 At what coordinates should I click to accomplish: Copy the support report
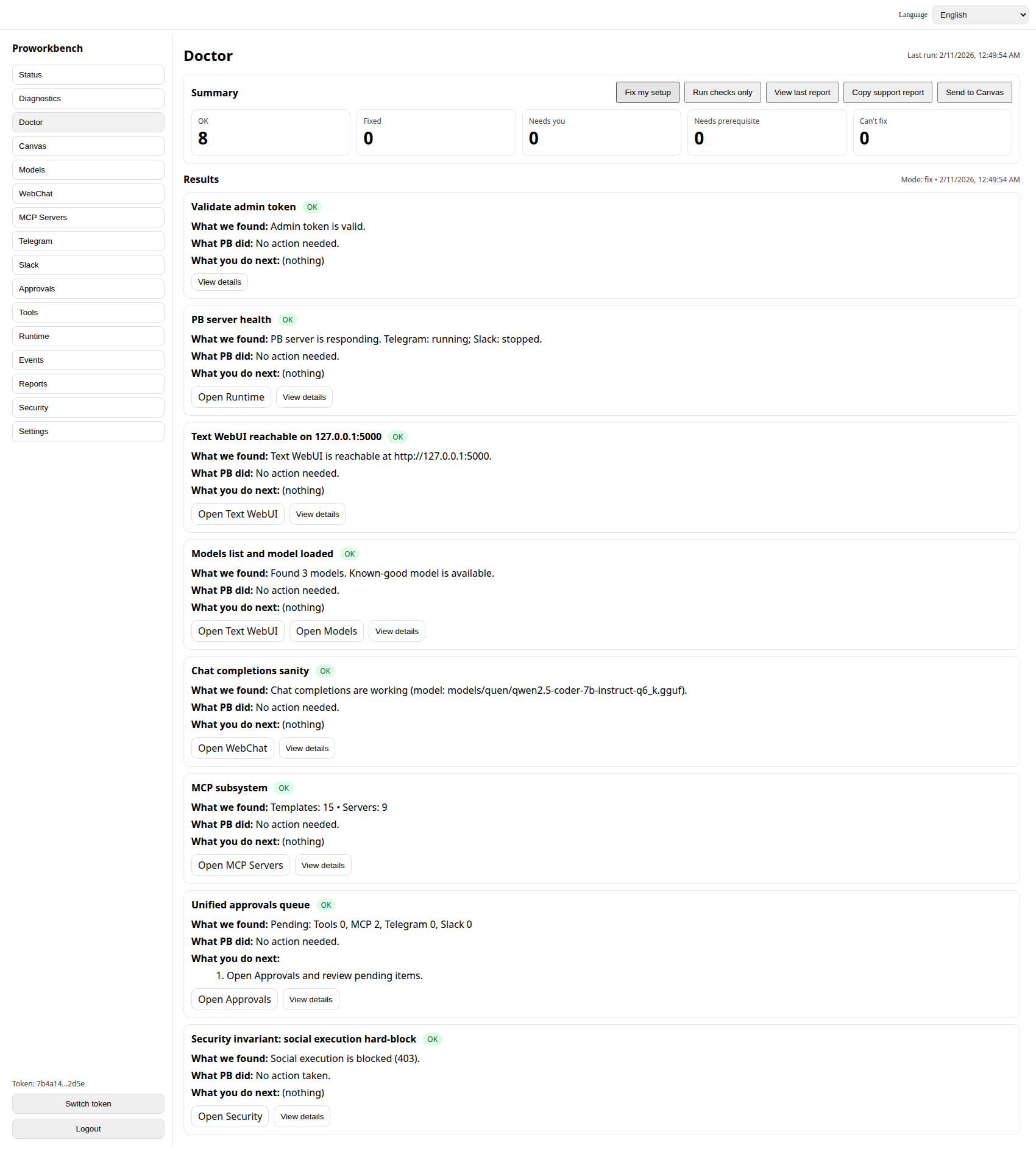pos(887,93)
